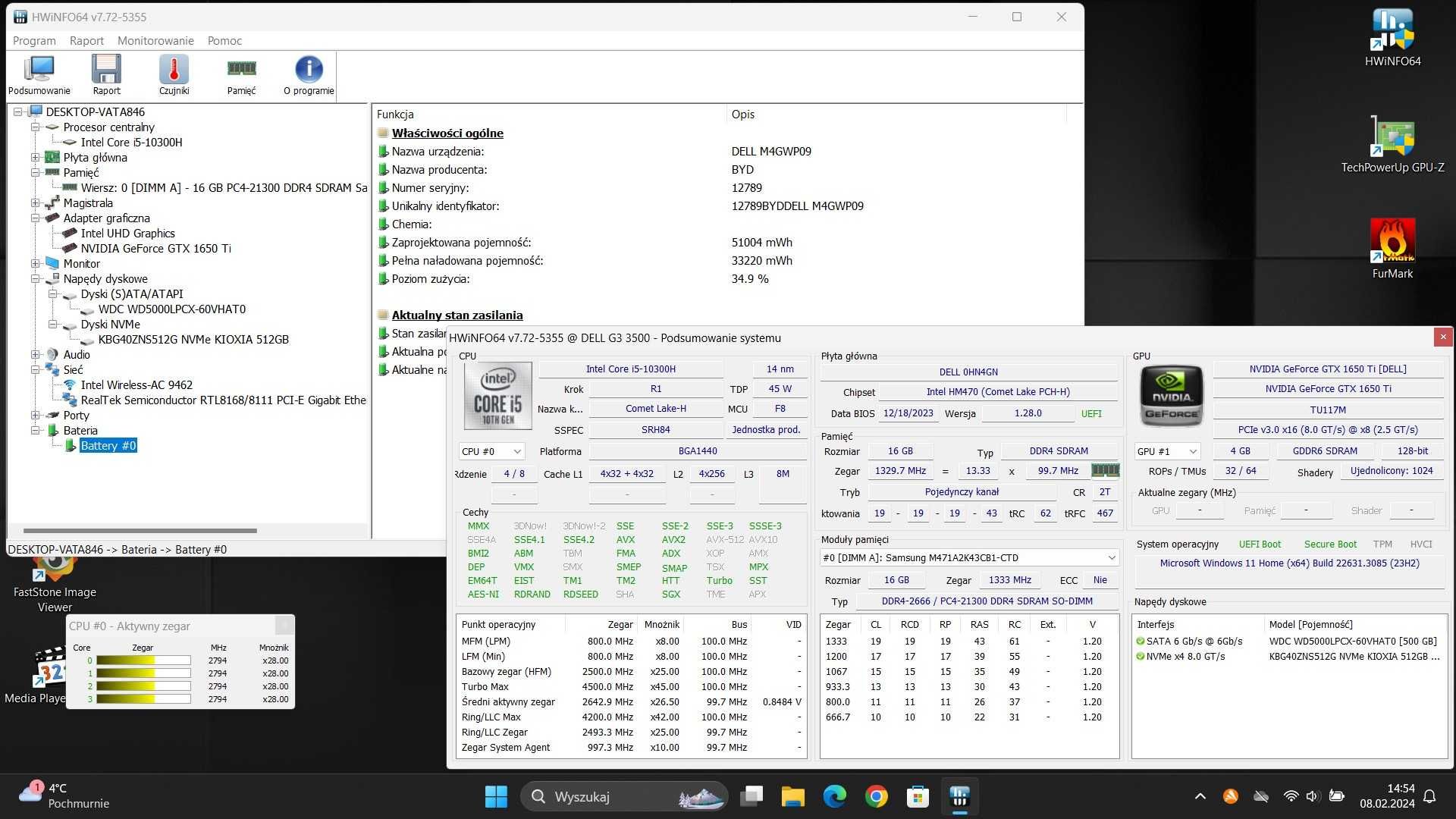Click the taskbar Wyszukaj search box
Viewport: 1456px width, 819px height.
624,796
